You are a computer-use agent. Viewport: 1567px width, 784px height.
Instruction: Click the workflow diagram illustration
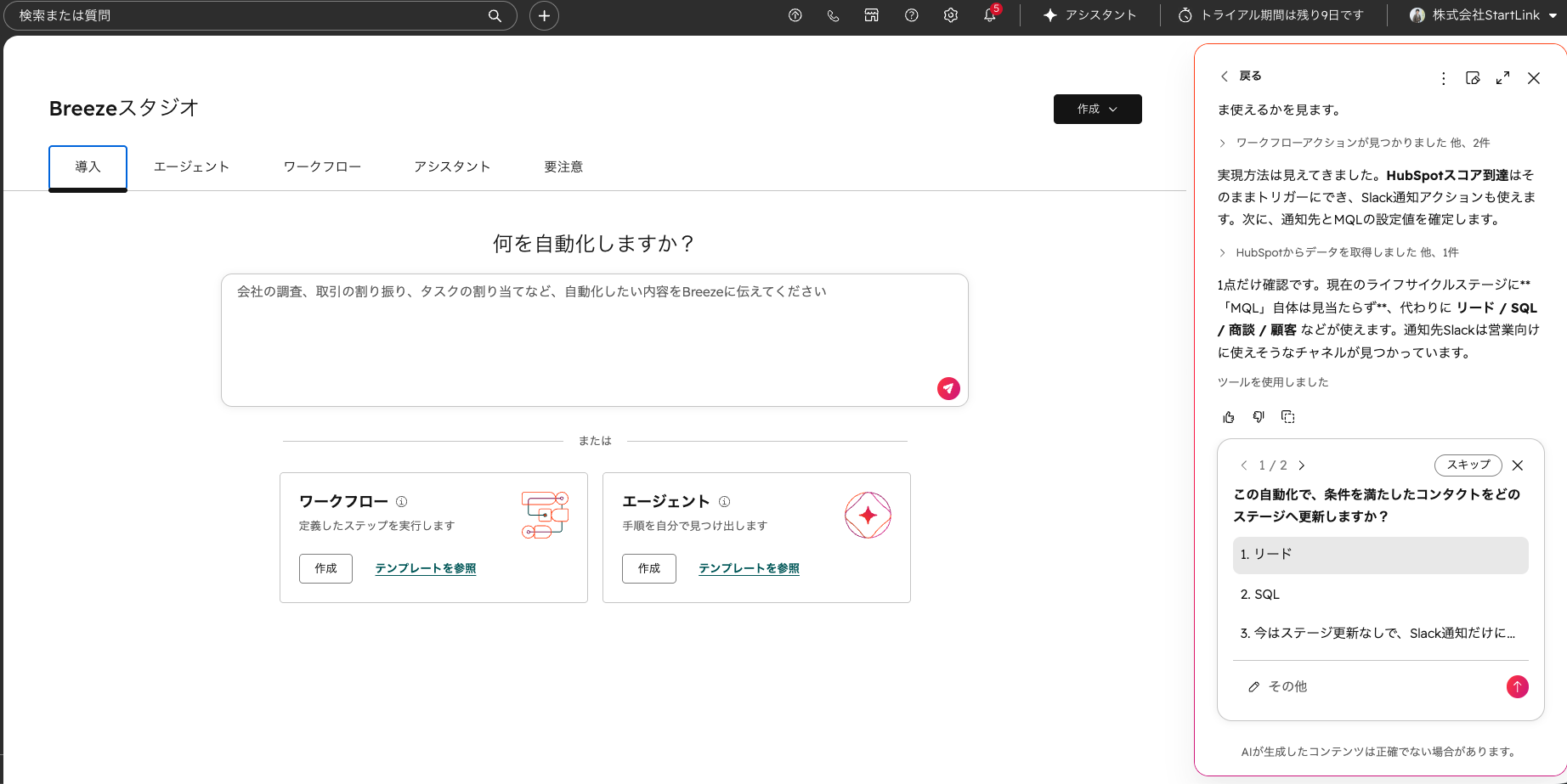pyautogui.click(x=545, y=515)
